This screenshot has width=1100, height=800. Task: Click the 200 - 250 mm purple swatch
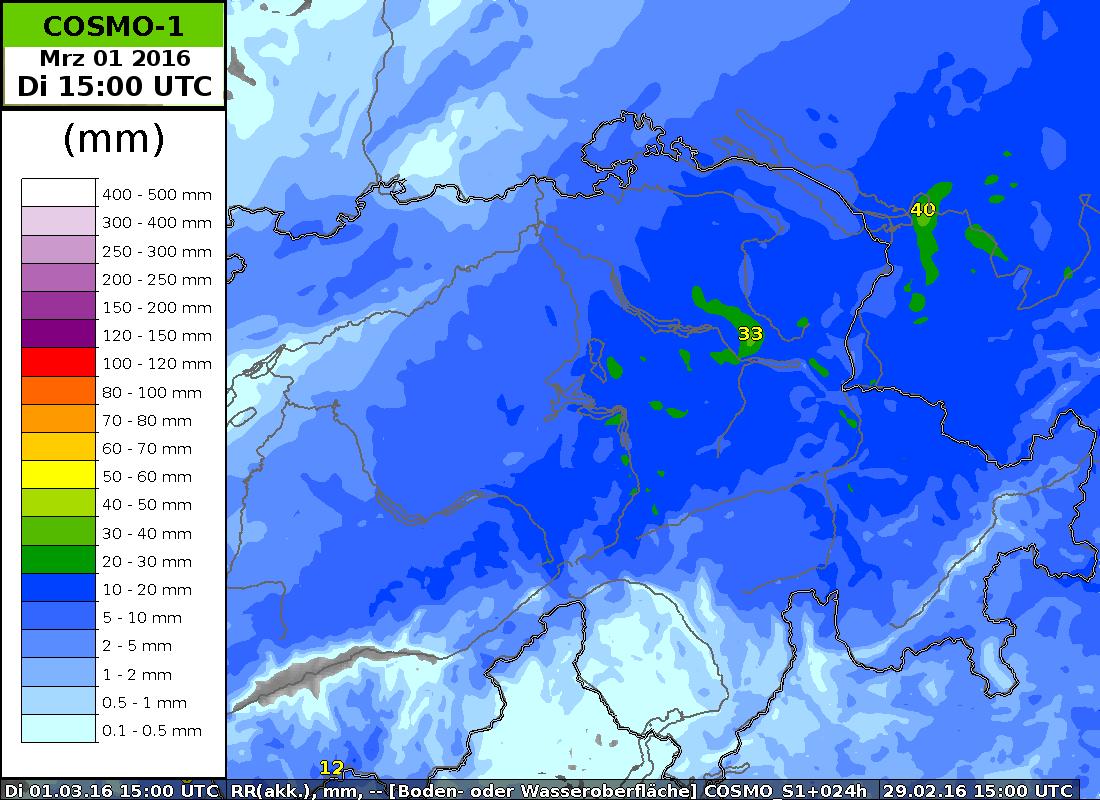click(59, 277)
